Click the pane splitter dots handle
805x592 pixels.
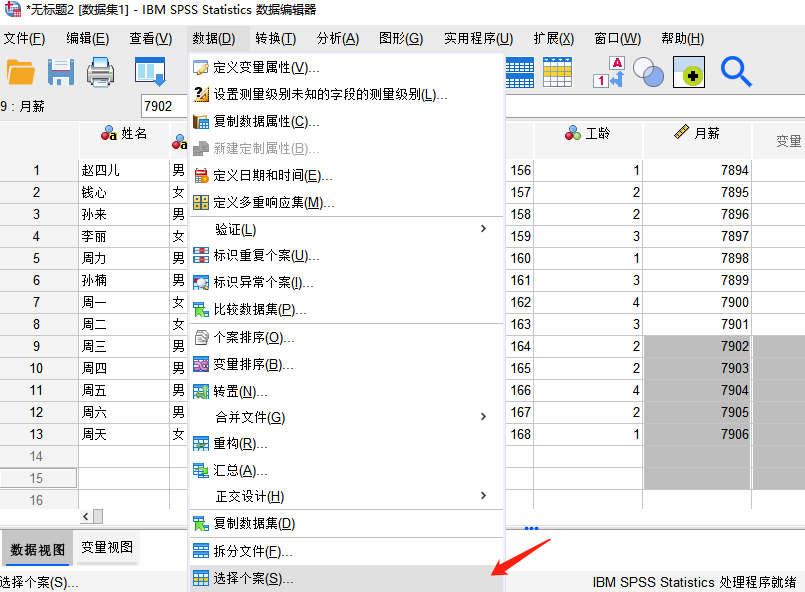pyautogui.click(x=531, y=528)
